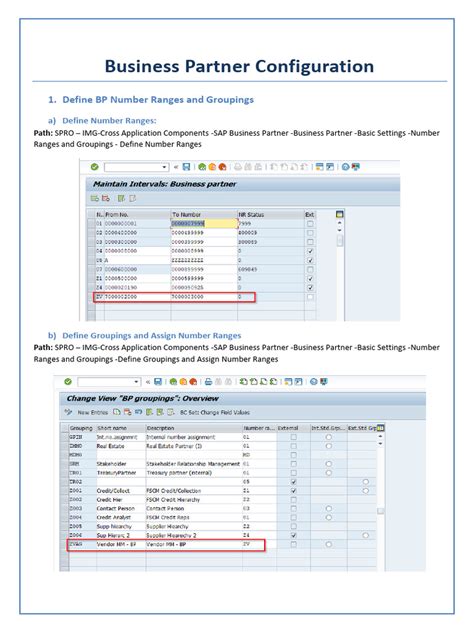Click New Entries button
This screenshot has height=632, width=474.
pyautogui.click(x=92, y=412)
